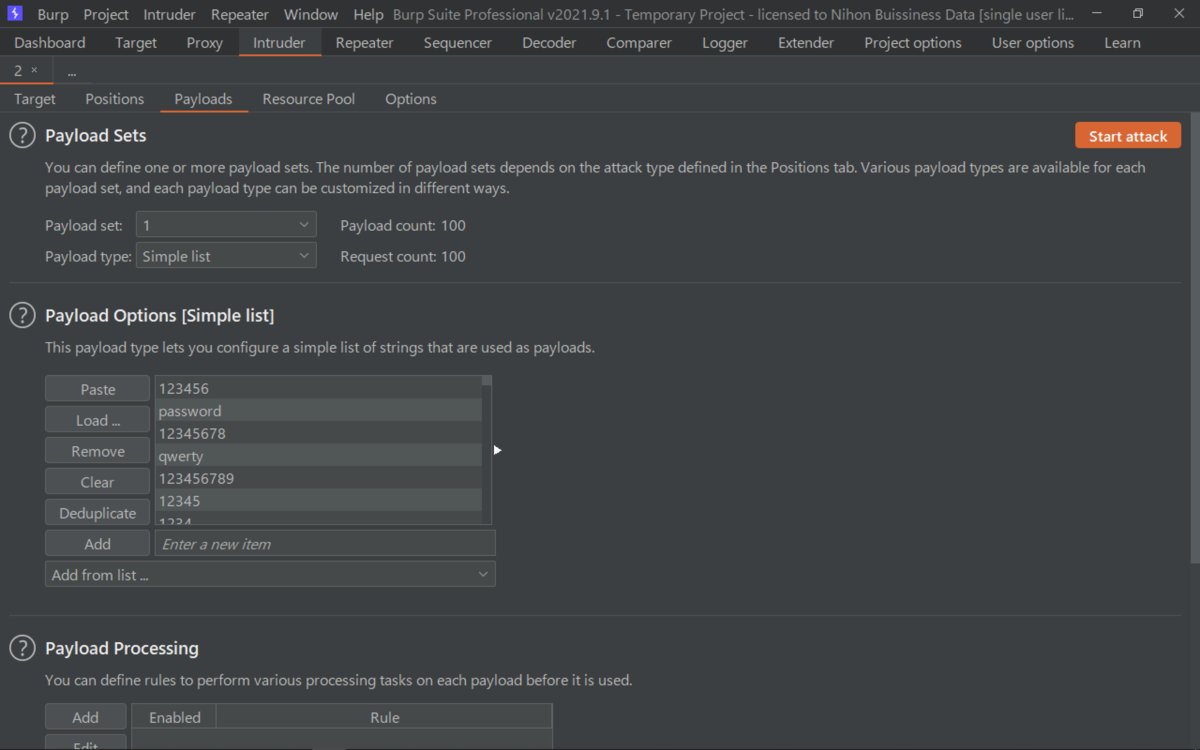
Task: Select payload item 123456789
Action: pos(318,479)
